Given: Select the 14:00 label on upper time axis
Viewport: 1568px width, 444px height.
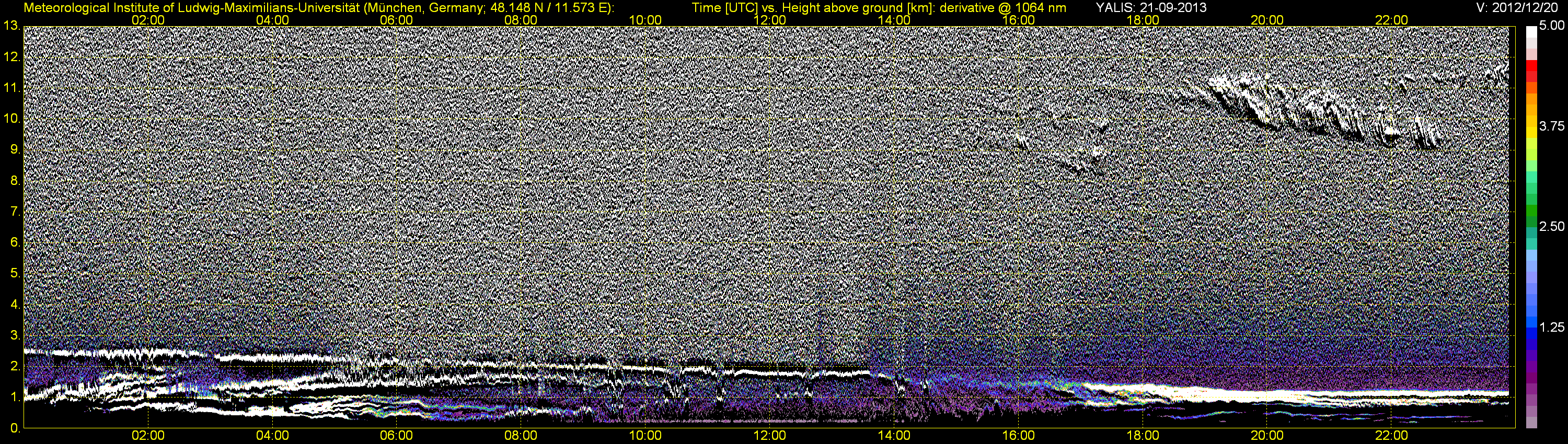Looking at the screenshot, I should coord(894,20).
